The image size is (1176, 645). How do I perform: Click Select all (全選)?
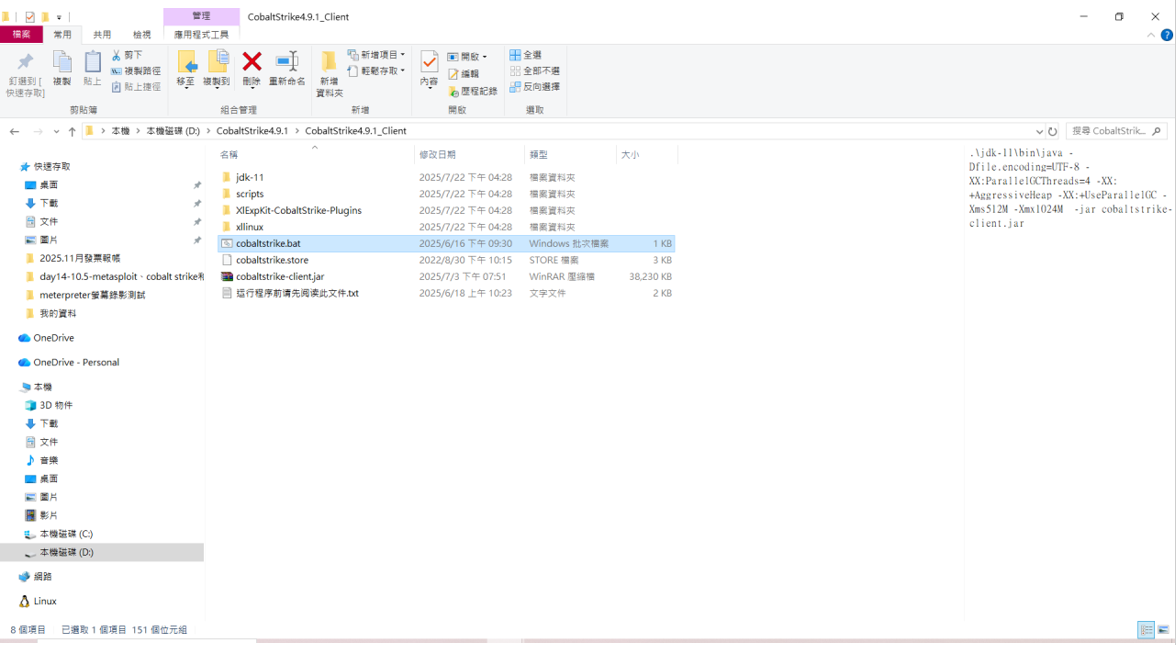526,55
